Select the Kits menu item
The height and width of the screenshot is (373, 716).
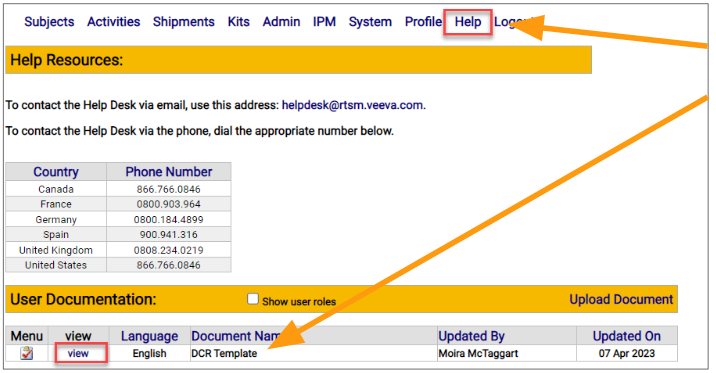click(239, 21)
